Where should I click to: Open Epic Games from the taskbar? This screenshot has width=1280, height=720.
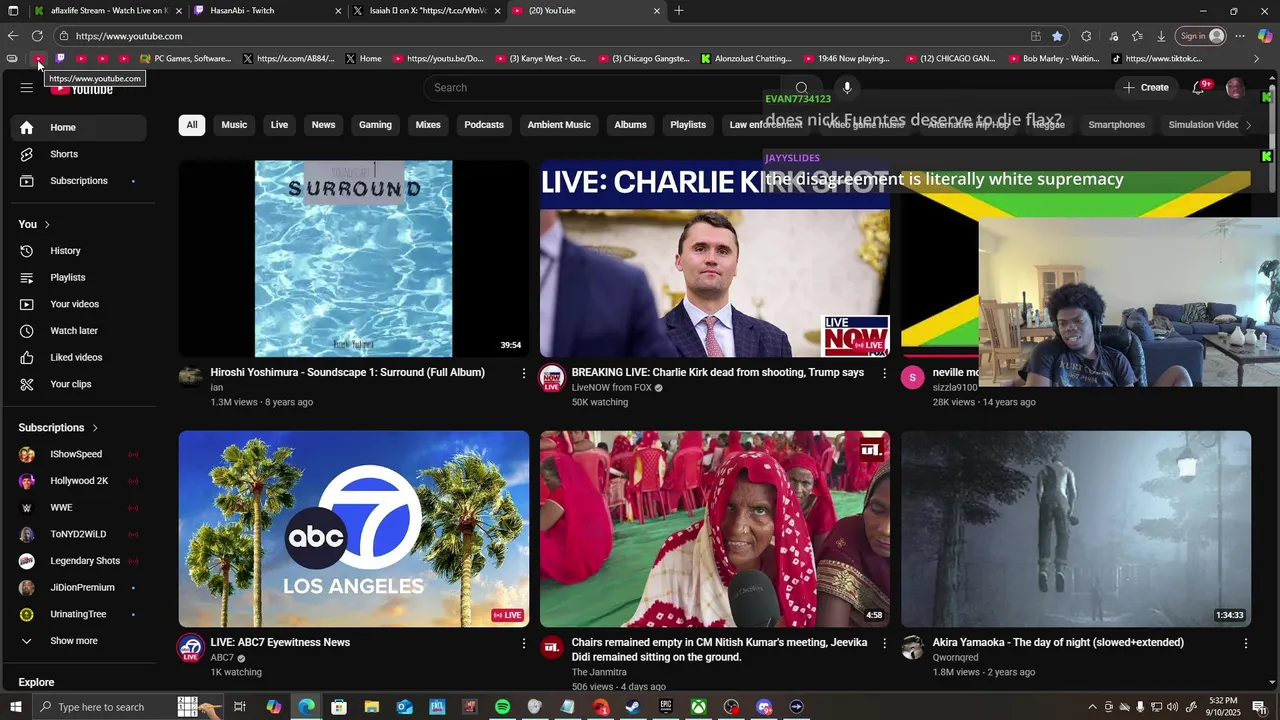[x=666, y=707]
